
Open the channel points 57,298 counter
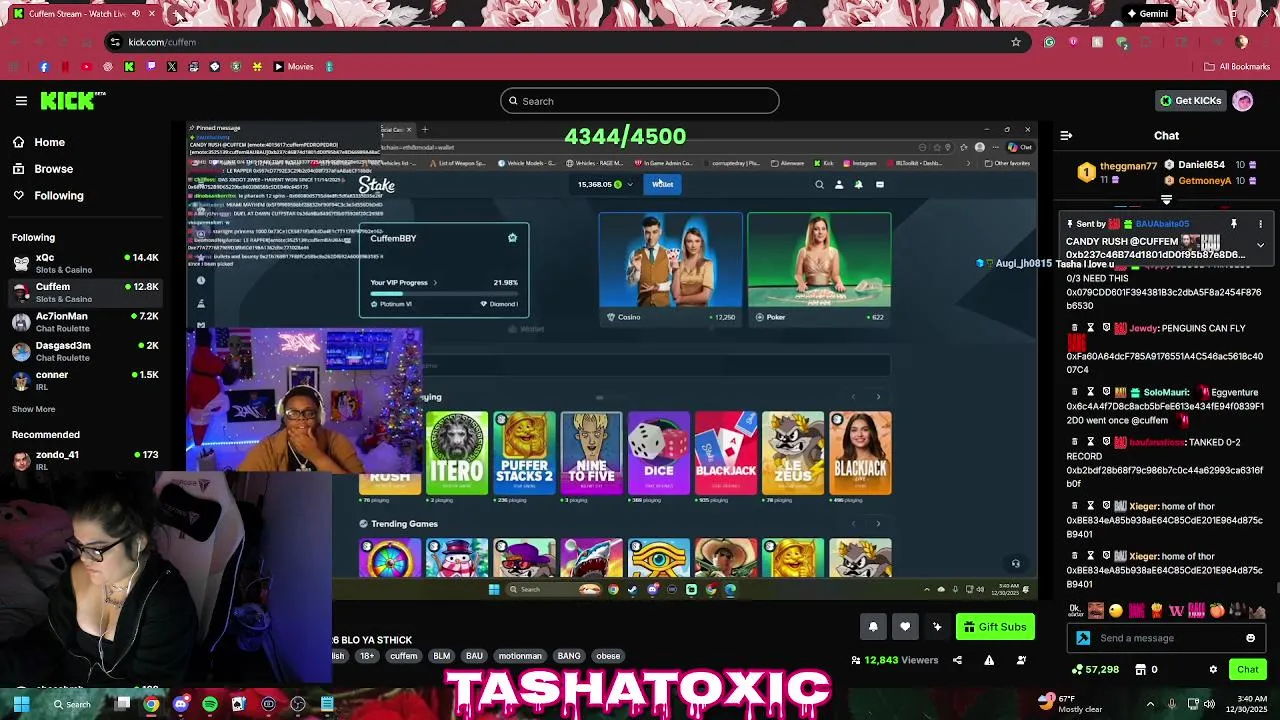coord(1094,670)
